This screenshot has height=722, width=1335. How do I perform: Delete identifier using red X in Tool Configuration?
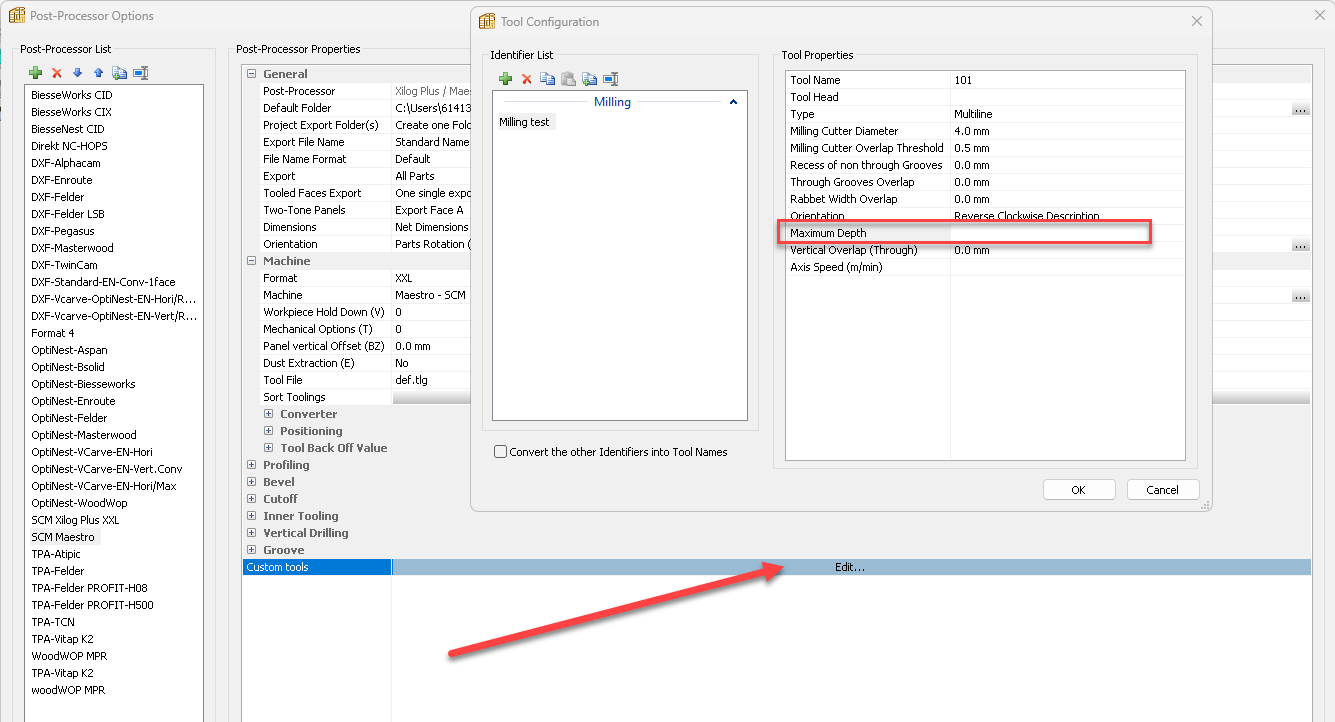pyautogui.click(x=526, y=79)
